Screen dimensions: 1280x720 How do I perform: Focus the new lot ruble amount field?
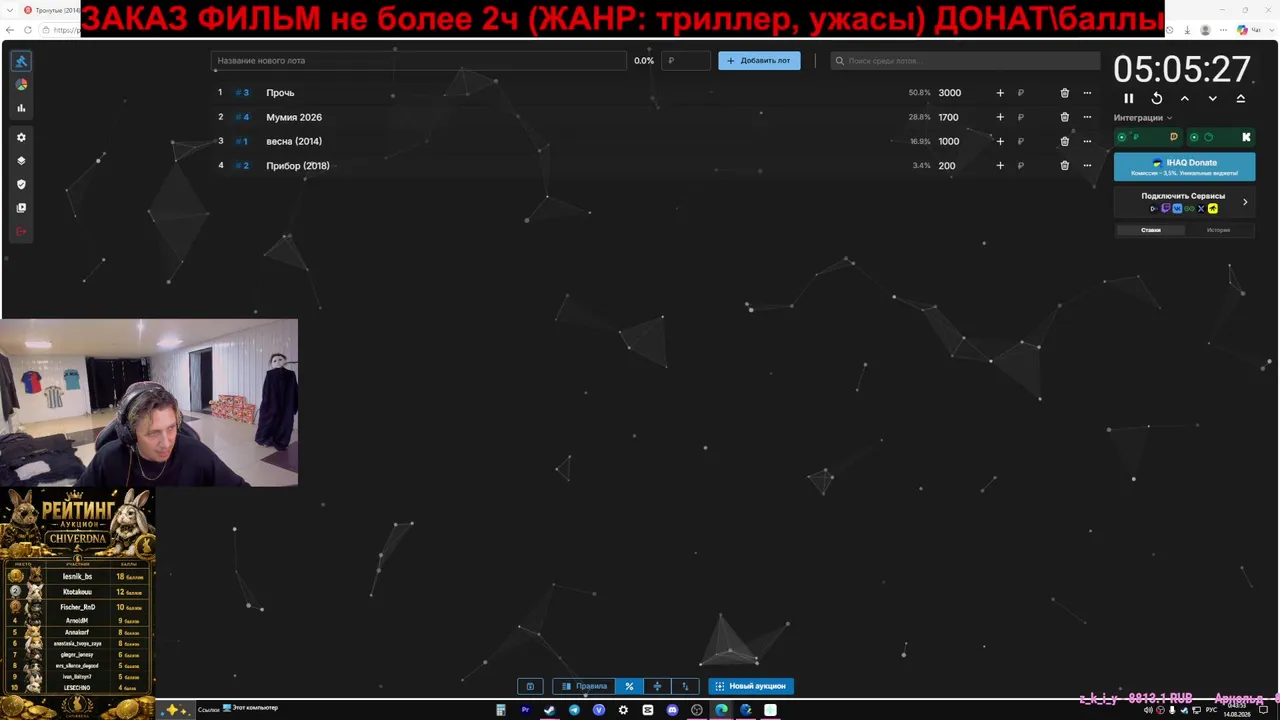click(x=686, y=61)
